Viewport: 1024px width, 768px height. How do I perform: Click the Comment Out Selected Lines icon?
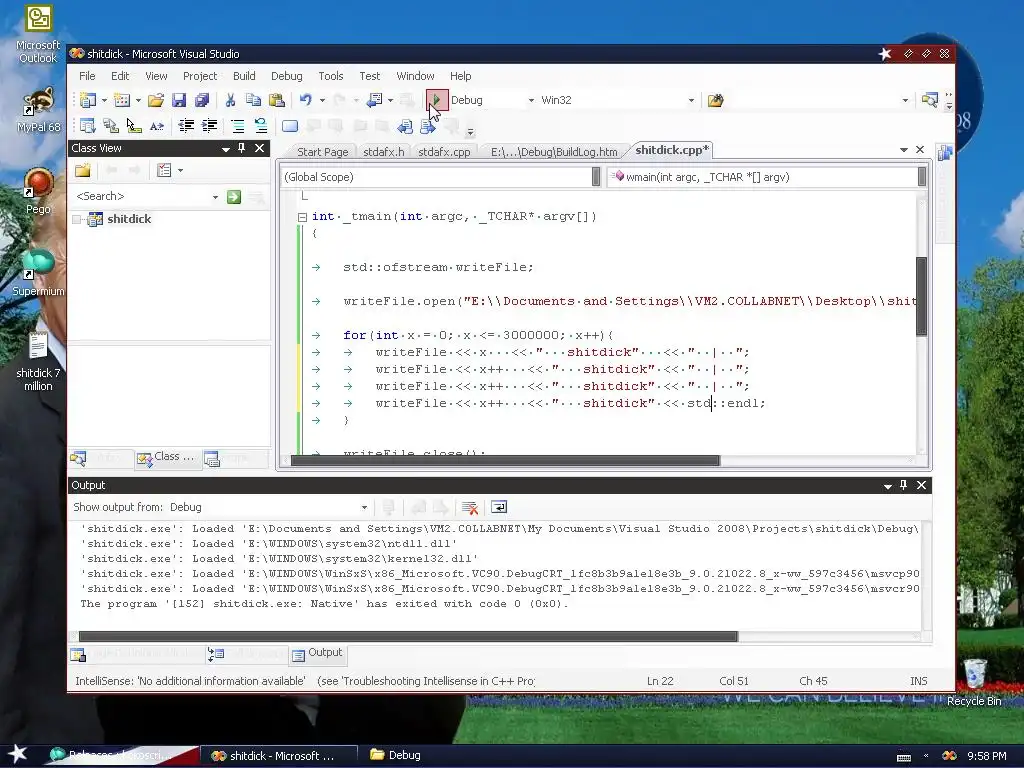click(x=238, y=126)
